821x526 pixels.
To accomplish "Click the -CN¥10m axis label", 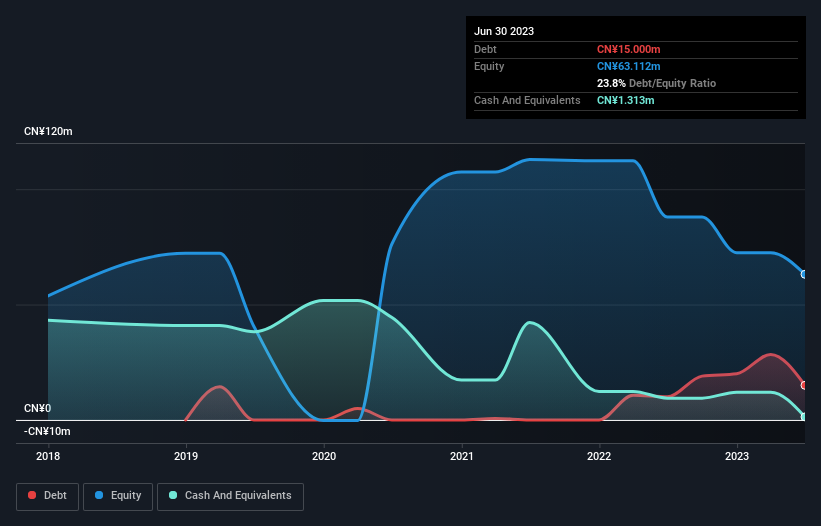I will coord(47,431).
